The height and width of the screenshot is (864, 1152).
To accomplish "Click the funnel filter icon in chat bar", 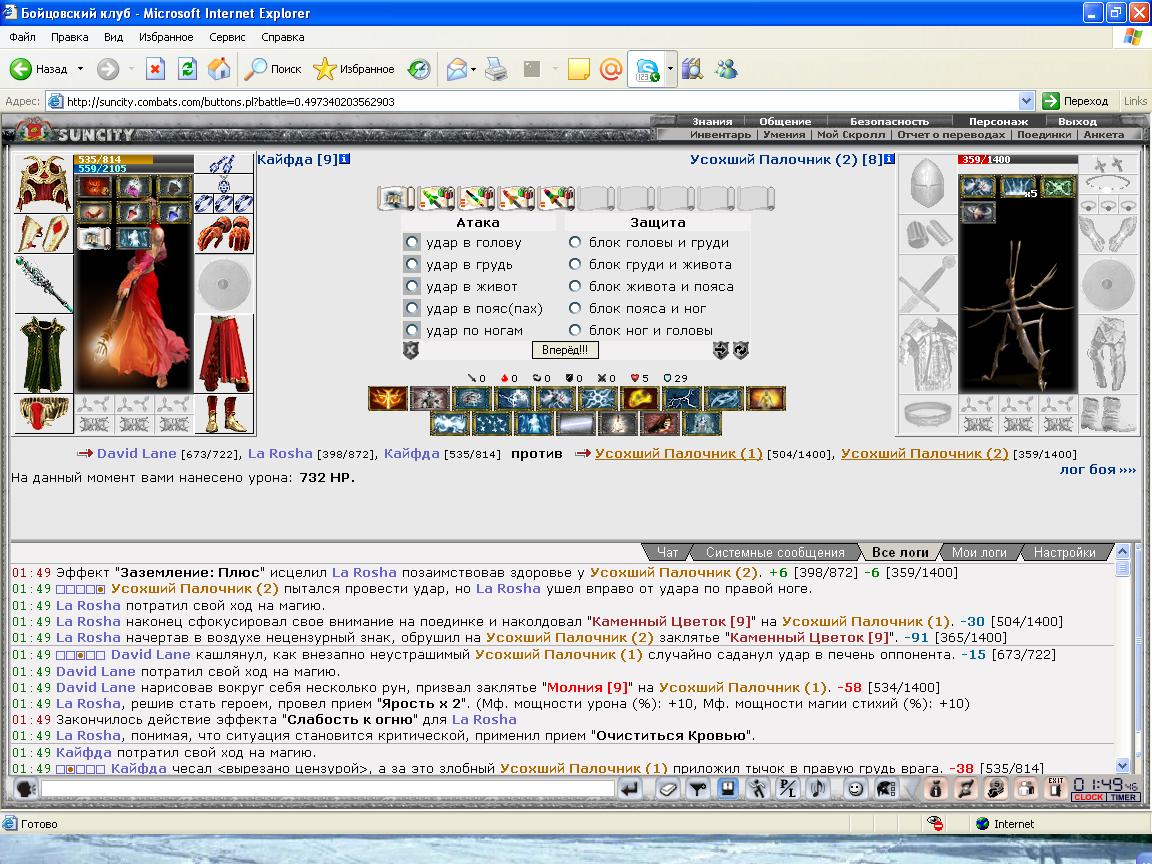I will (697, 789).
